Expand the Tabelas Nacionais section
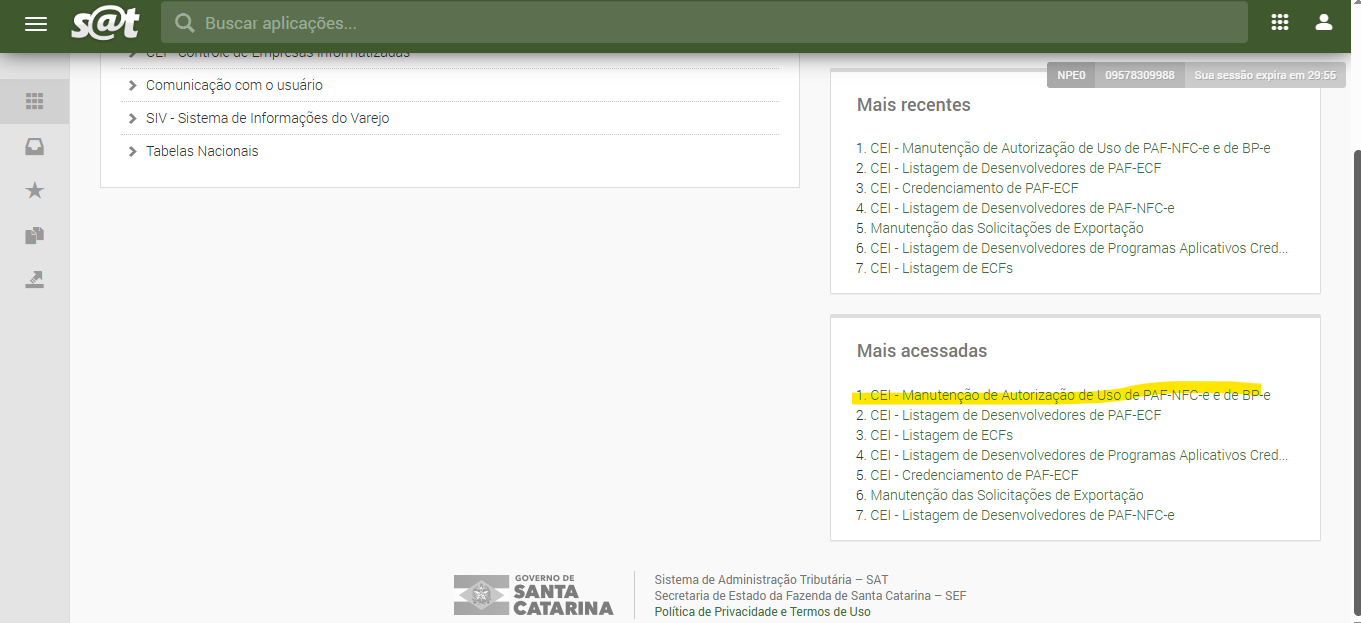This screenshot has width=1361, height=623. [201, 152]
